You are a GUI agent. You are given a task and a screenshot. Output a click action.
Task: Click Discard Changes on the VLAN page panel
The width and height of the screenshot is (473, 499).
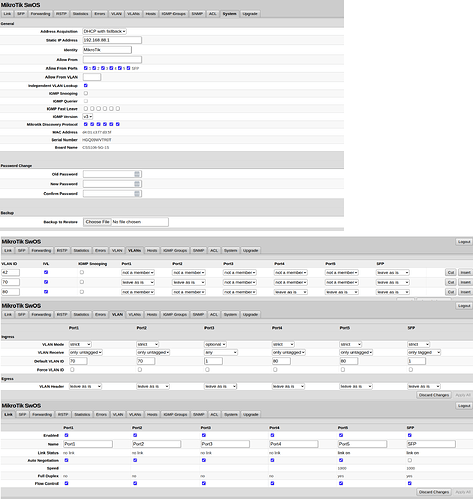[434, 395]
